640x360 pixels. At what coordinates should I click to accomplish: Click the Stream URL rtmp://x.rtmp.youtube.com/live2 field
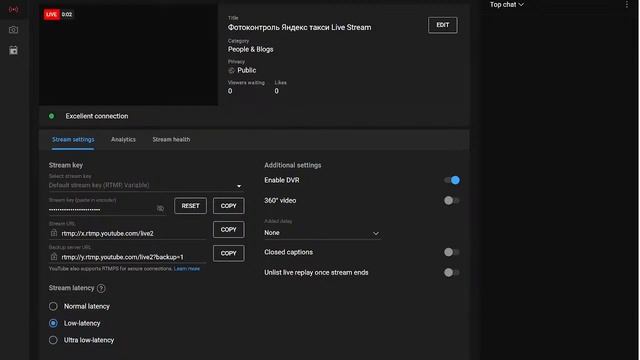point(128,233)
